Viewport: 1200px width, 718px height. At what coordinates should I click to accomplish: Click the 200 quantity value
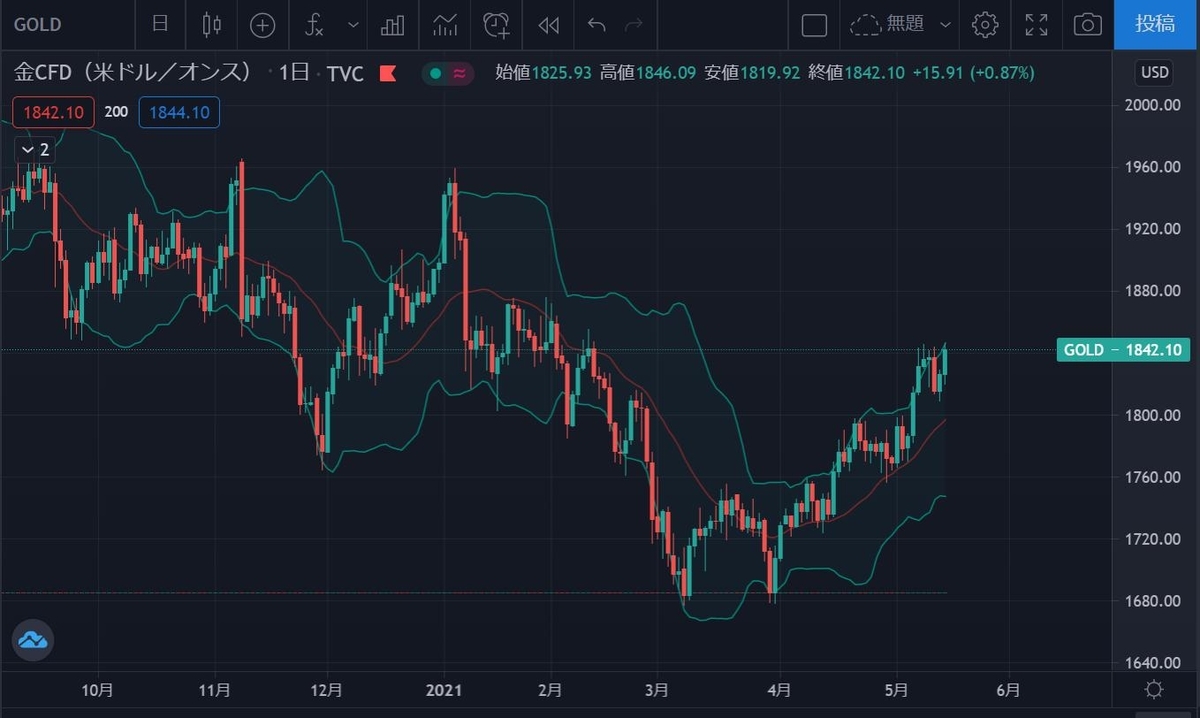point(116,112)
